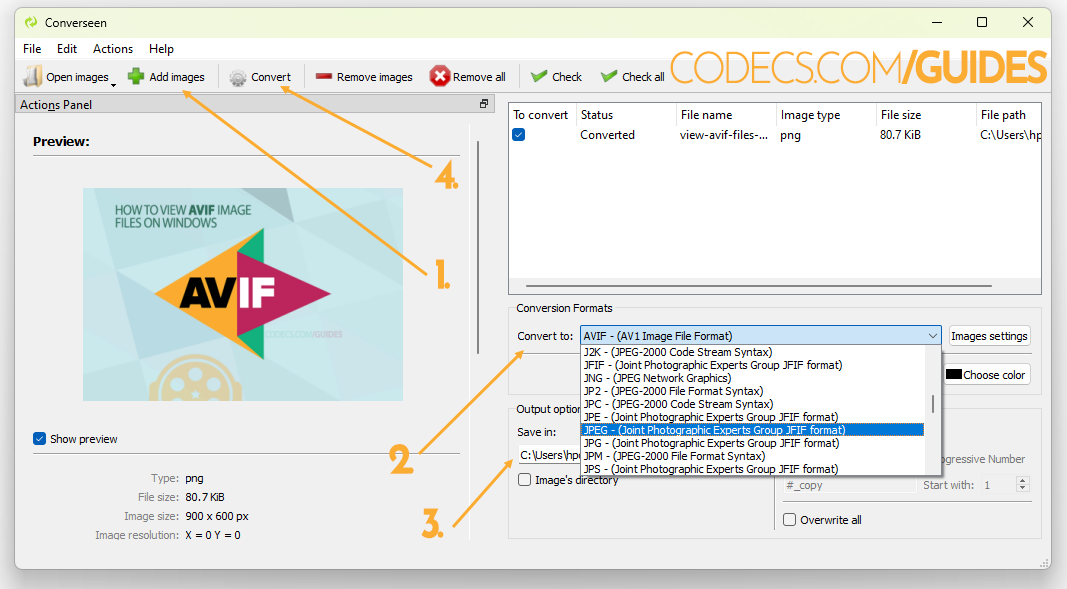Click the png image type cell in list

click(x=790, y=135)
